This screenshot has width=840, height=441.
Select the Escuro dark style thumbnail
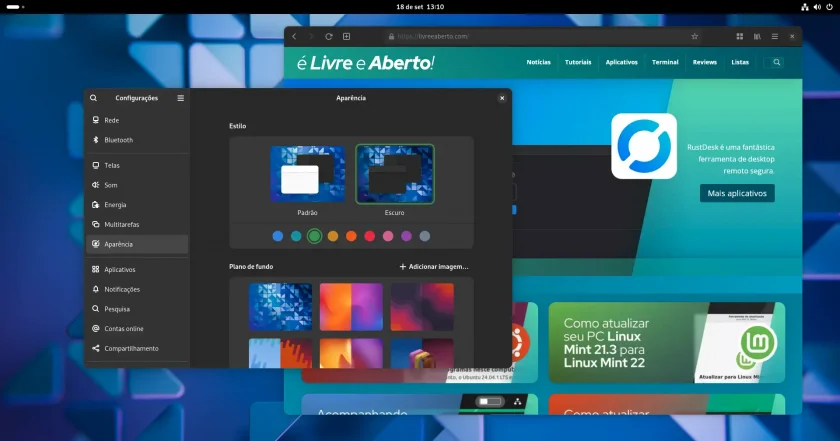click(395, 174)
